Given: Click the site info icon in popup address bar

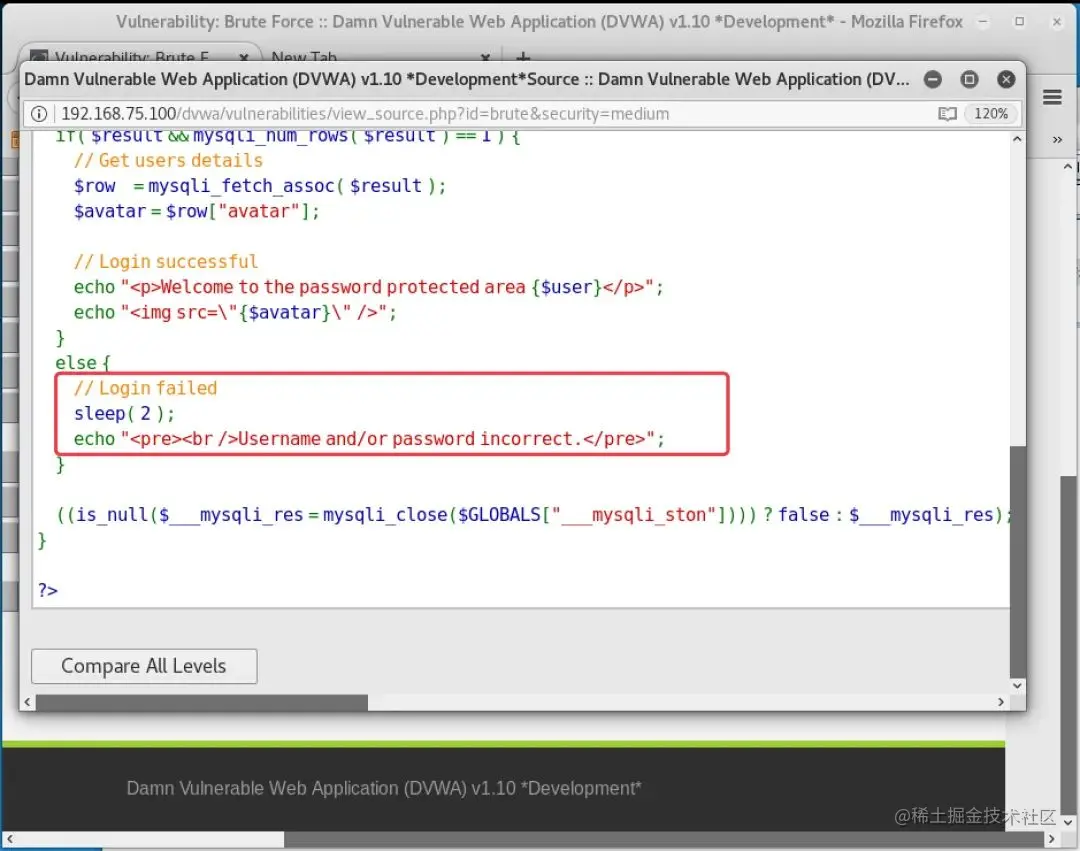Looking at the screenshot, I should pyautogui.click(x=39, y=114).
